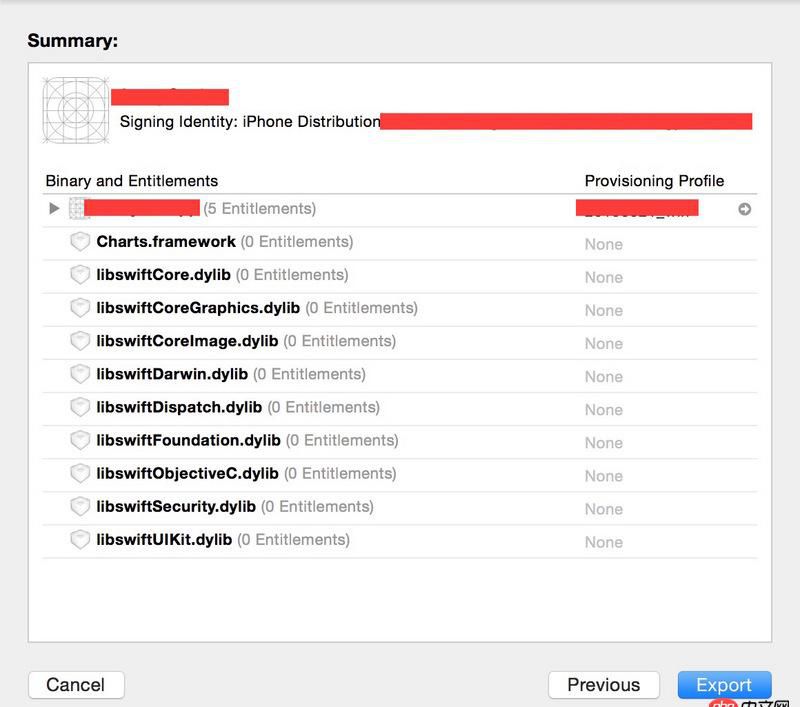Click the libswiftDispatch.dylib shield icon

click(x=80, y=407)
